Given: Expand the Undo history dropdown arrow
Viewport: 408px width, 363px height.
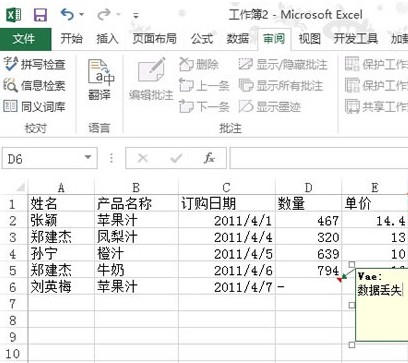Looking at the screenshot, I should click(81, 15).
